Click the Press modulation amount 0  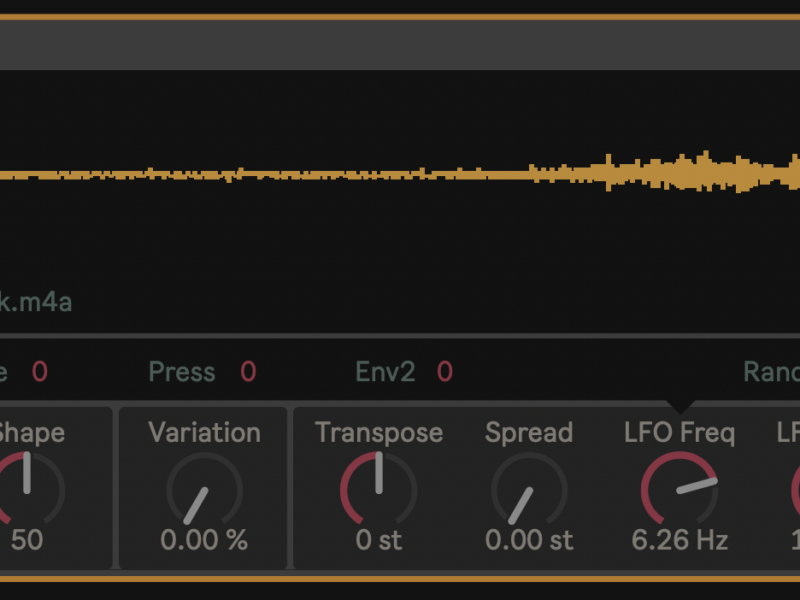tap(248, 372)
